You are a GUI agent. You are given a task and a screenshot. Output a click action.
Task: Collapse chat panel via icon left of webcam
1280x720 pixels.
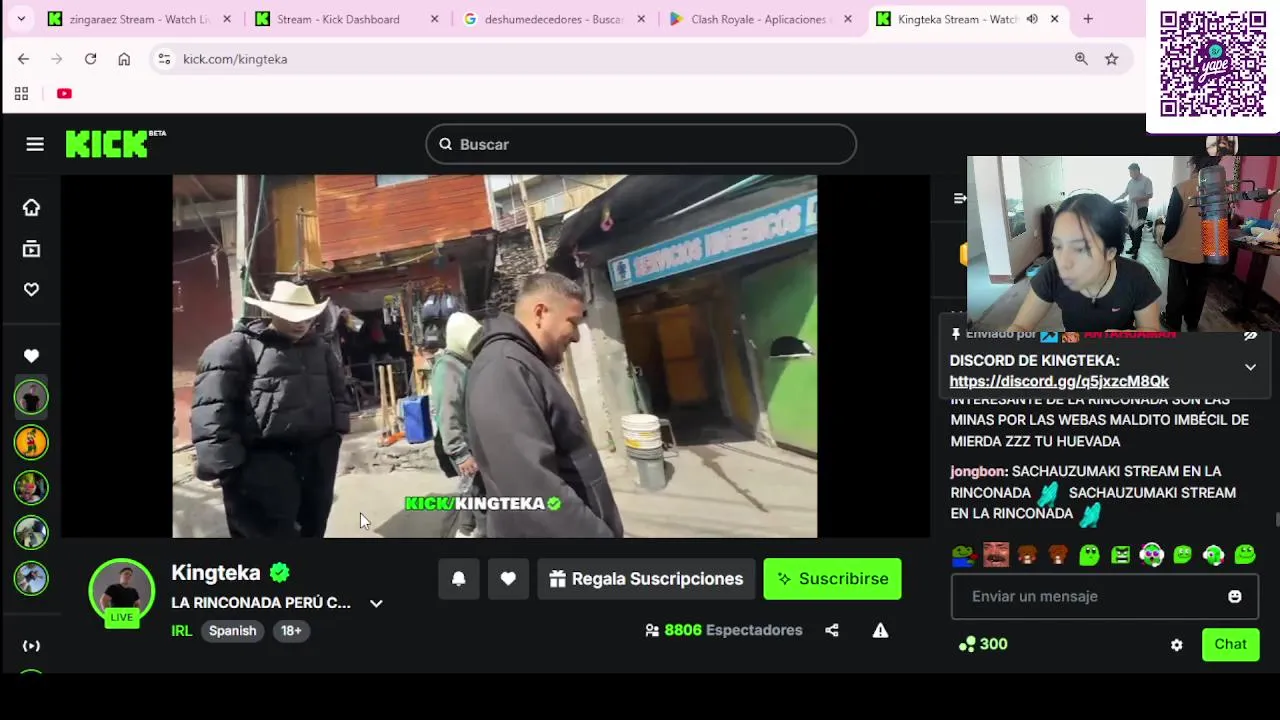coord(960,198)
